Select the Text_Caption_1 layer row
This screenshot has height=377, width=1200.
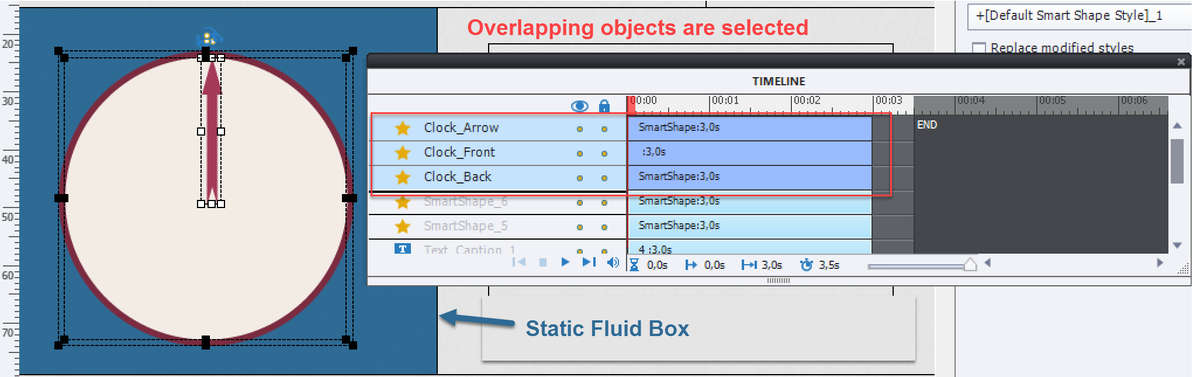pos(498,248)
